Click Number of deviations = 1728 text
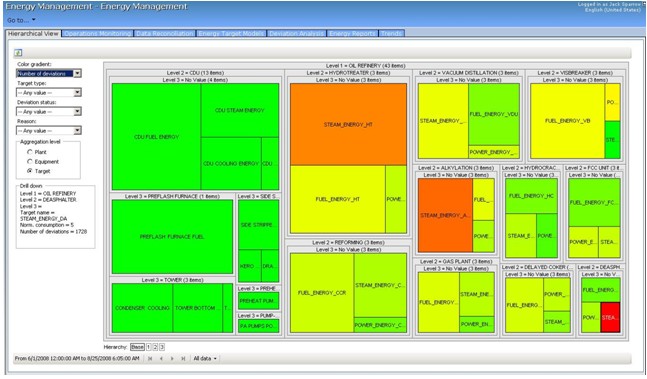This screenshot has height=379, width=647. 53,231
